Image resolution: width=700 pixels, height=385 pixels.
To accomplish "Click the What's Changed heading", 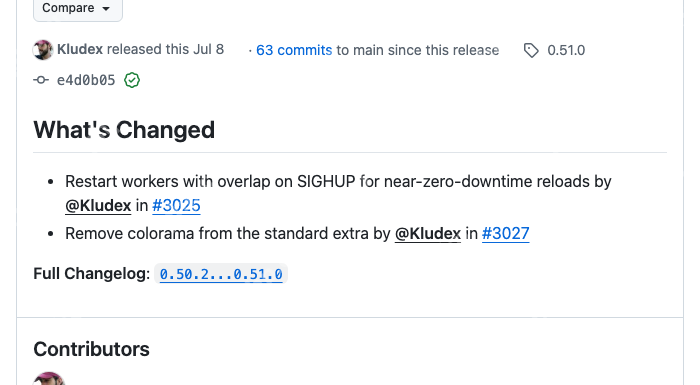I will tap(124, 130).
